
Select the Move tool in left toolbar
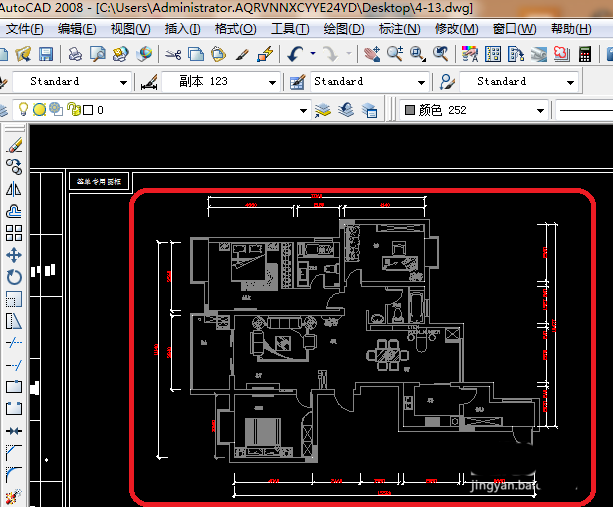click(x=14, y=255)
